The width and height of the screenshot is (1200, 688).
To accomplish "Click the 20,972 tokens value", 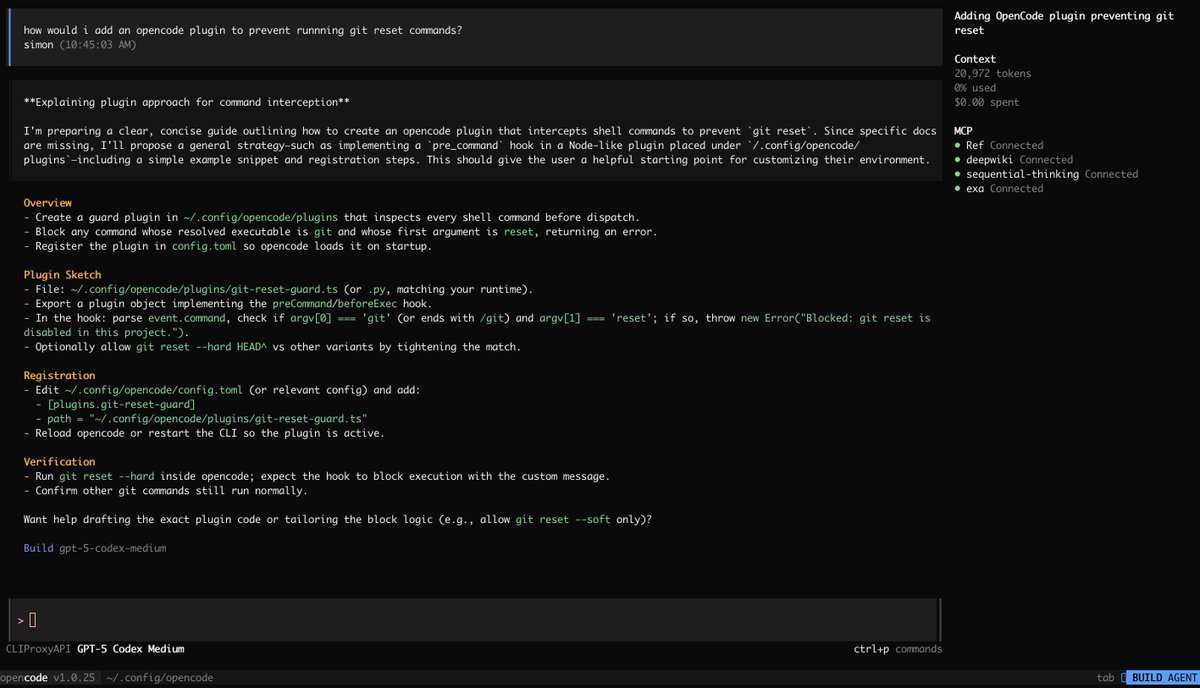I will tap(993, 73).
